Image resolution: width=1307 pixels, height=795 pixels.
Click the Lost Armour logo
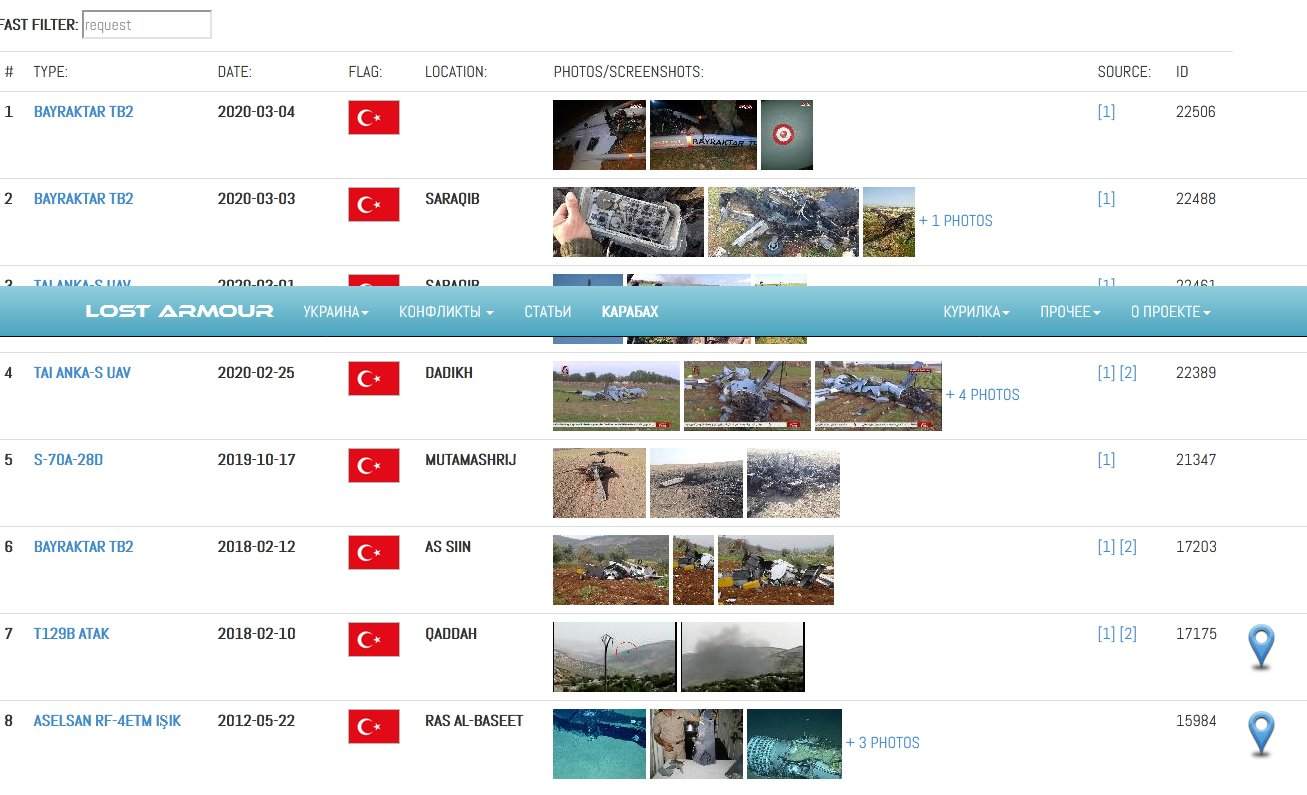tap(179, 311)
